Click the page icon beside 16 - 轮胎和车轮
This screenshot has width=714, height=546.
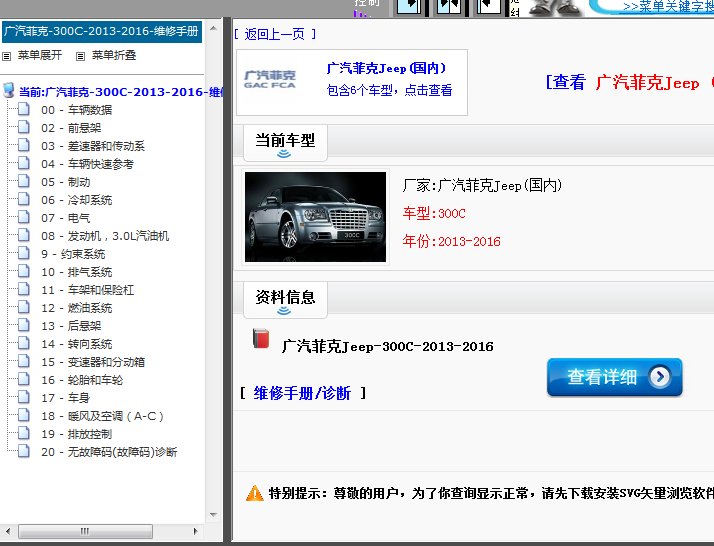pos(24,379)
